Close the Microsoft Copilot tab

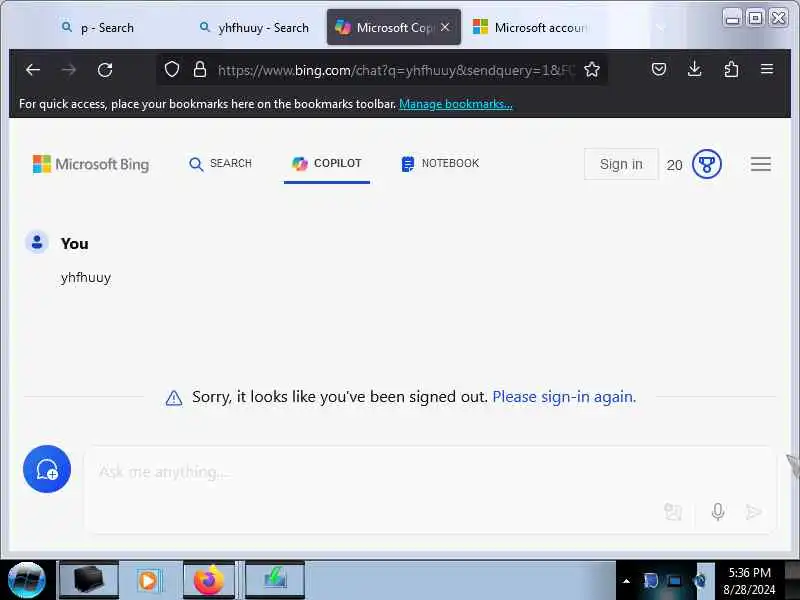point(445,27)
